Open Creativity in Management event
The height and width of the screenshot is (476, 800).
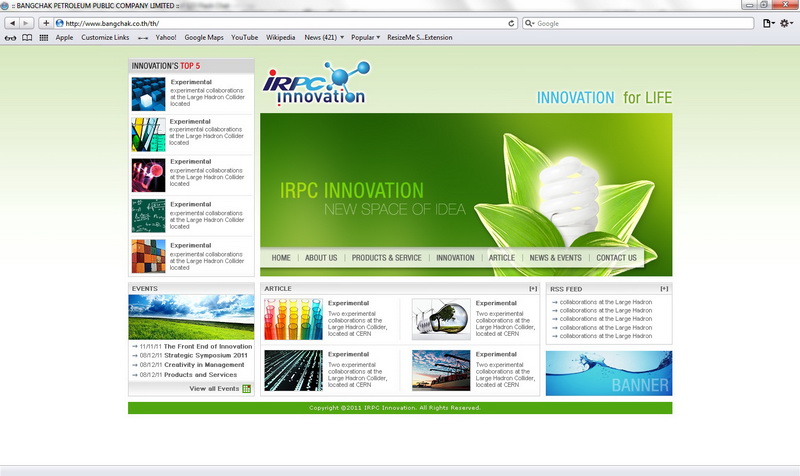[204, 365]
